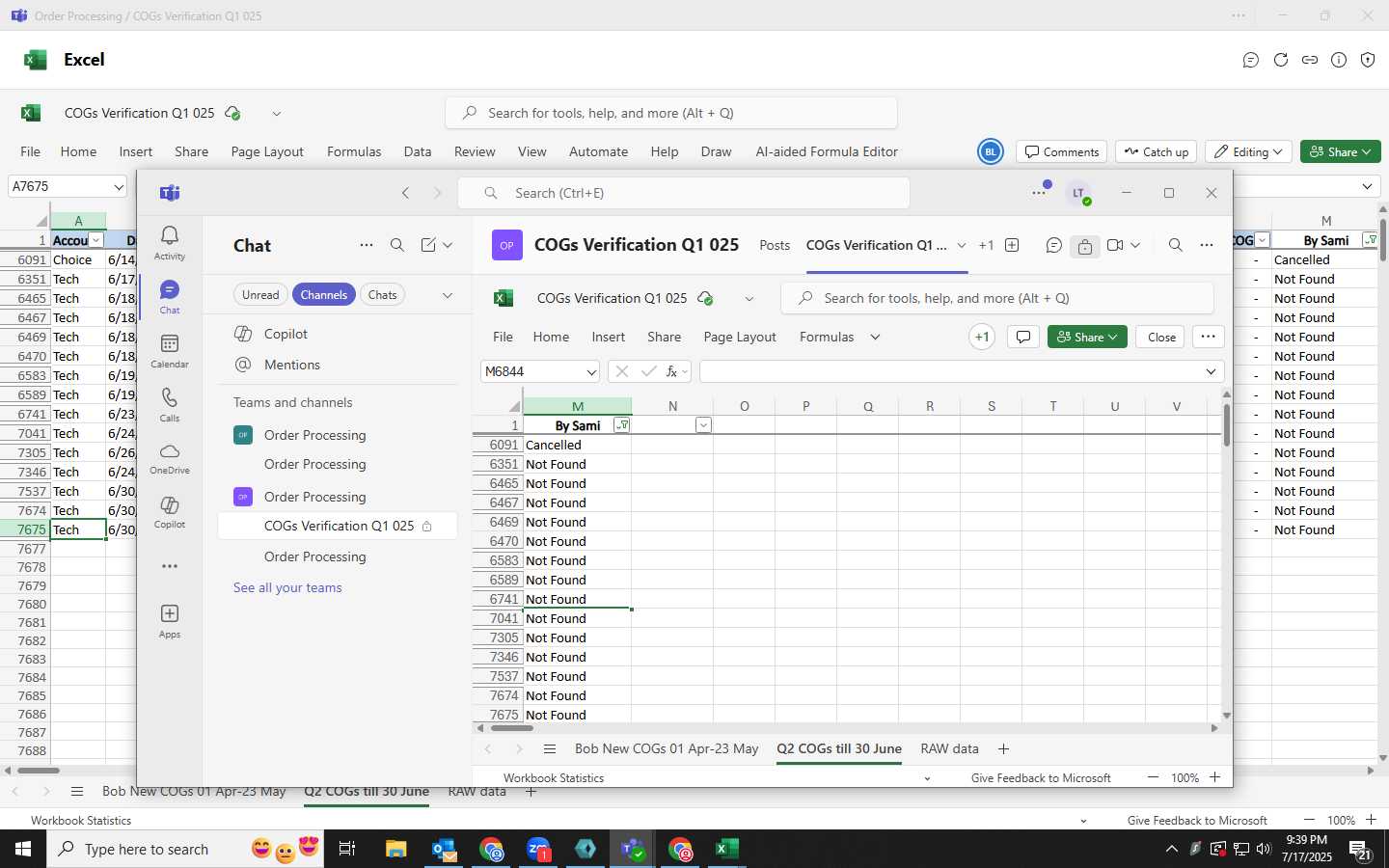Image resolution: width=1389 pixels, height=868 pixels.
Task: Open Activity in the Teams sidebar
Action: pos(170,242)
